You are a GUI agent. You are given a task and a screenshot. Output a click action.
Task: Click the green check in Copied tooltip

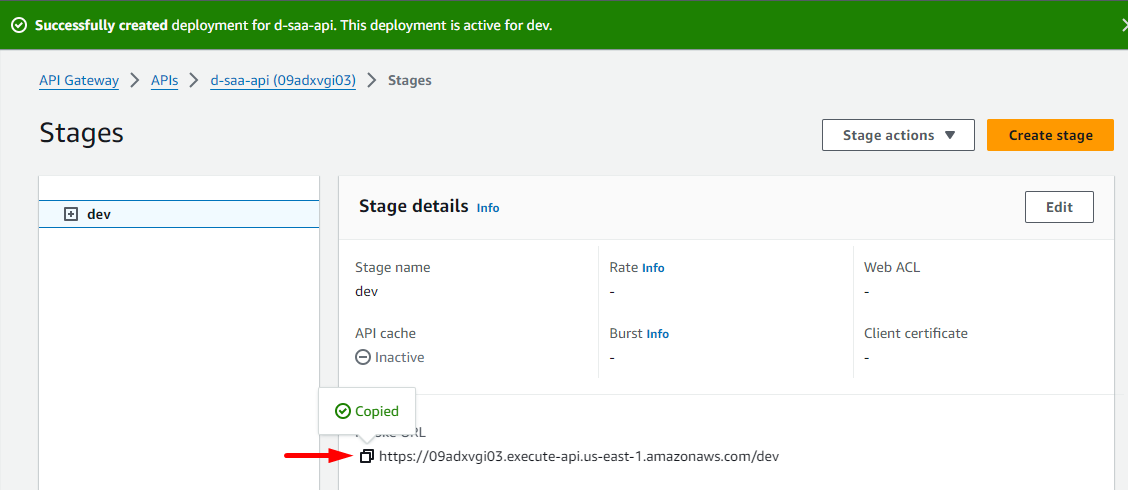click(342, 411)
